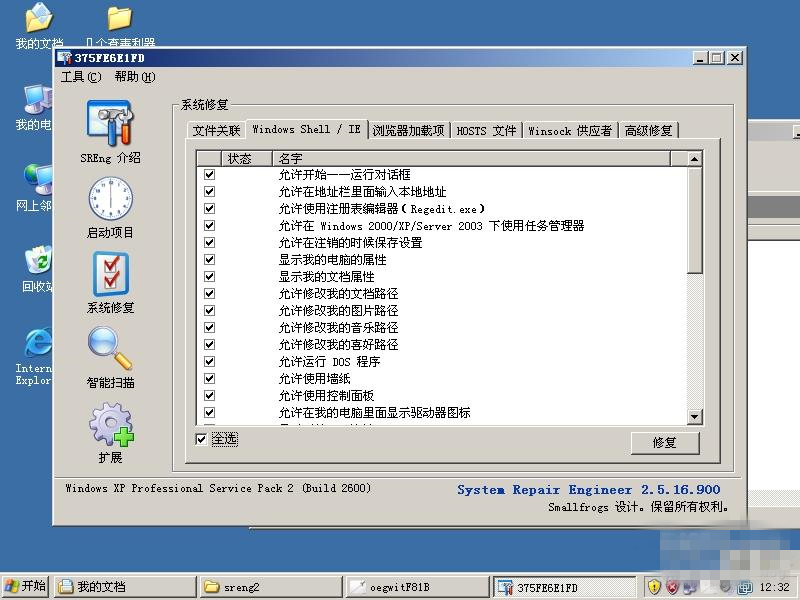
Task: Click the 名字 column header
Action: [x=471, y=159]
